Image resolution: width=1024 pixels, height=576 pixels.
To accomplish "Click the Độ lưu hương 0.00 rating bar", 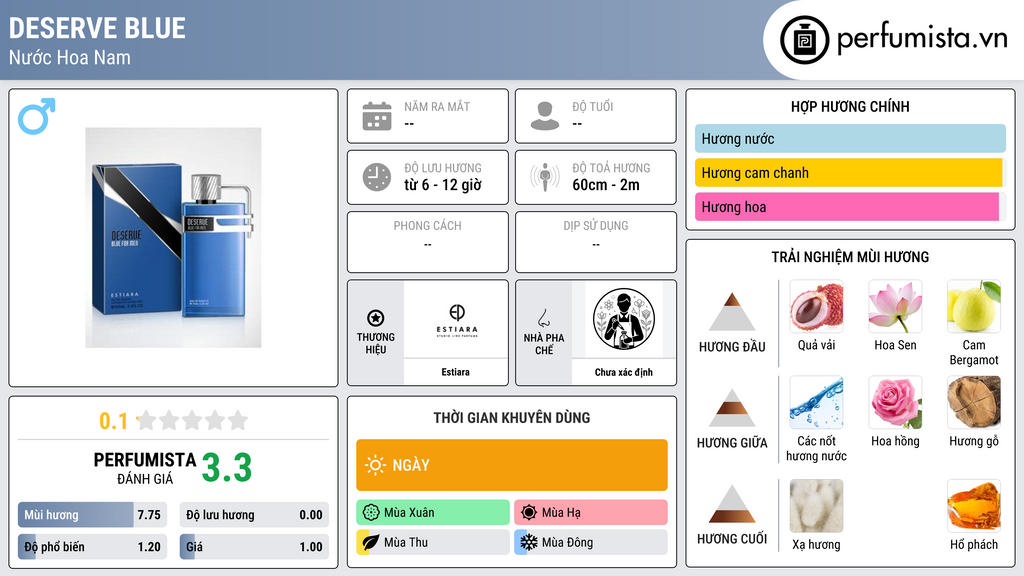I will click(254, 515).
